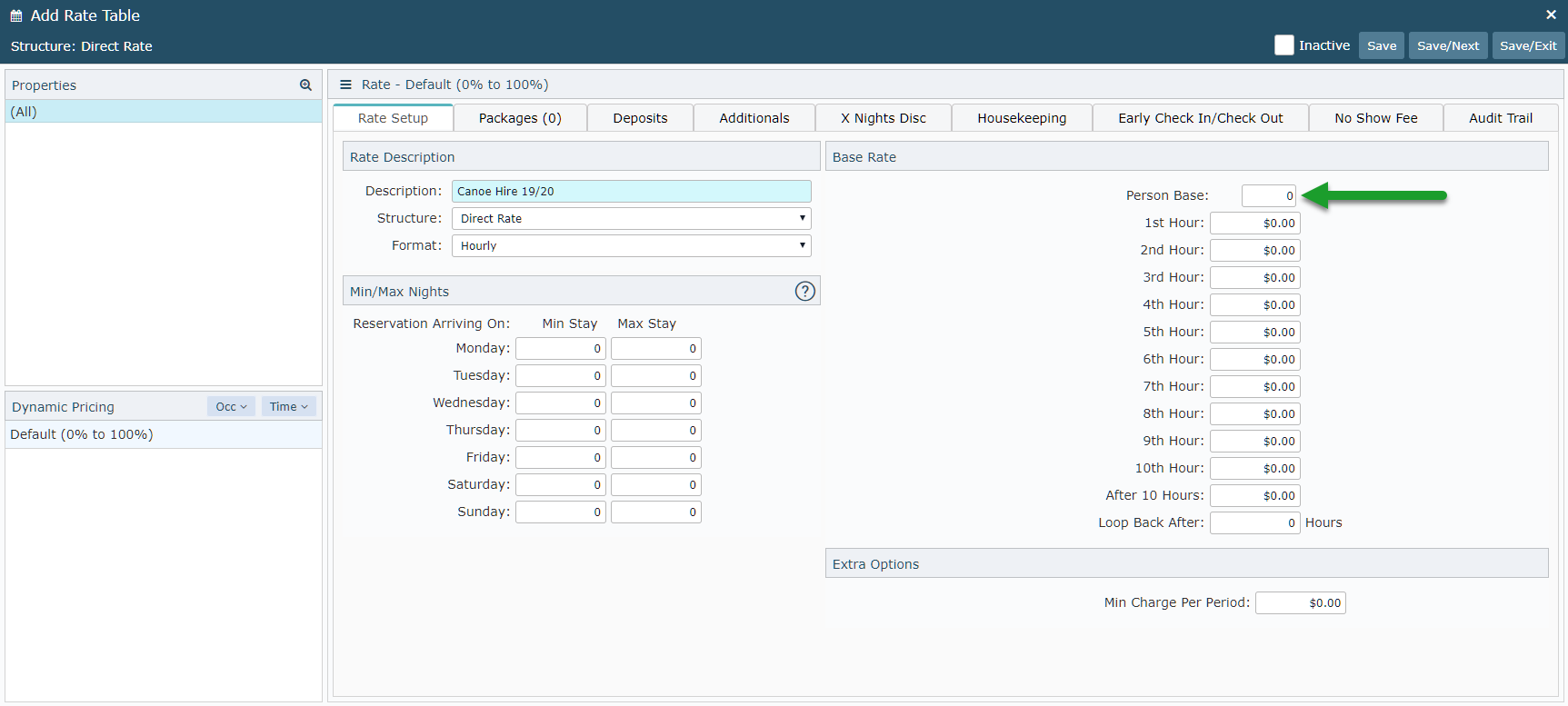Click the Thursday Max Stay field
The image size is (1568, 706).
(656, 430)
